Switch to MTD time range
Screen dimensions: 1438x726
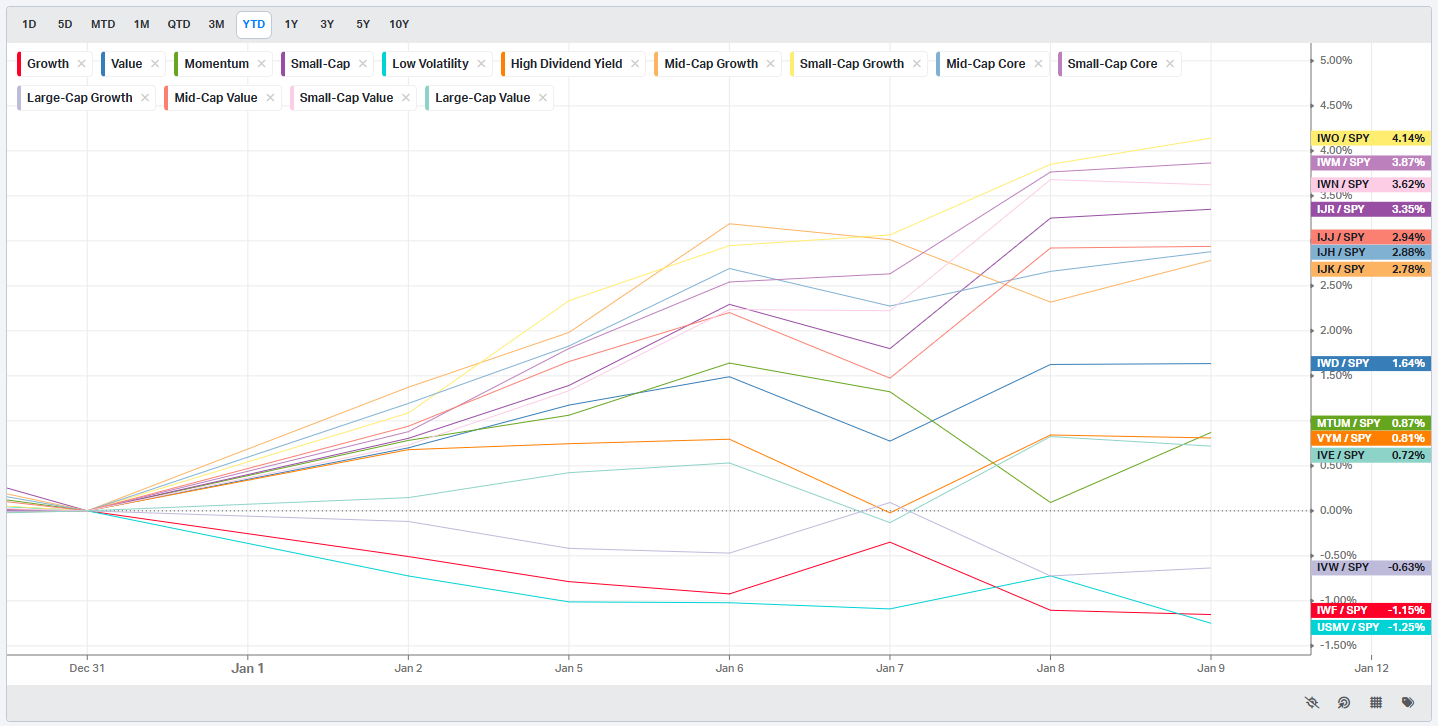103,24
